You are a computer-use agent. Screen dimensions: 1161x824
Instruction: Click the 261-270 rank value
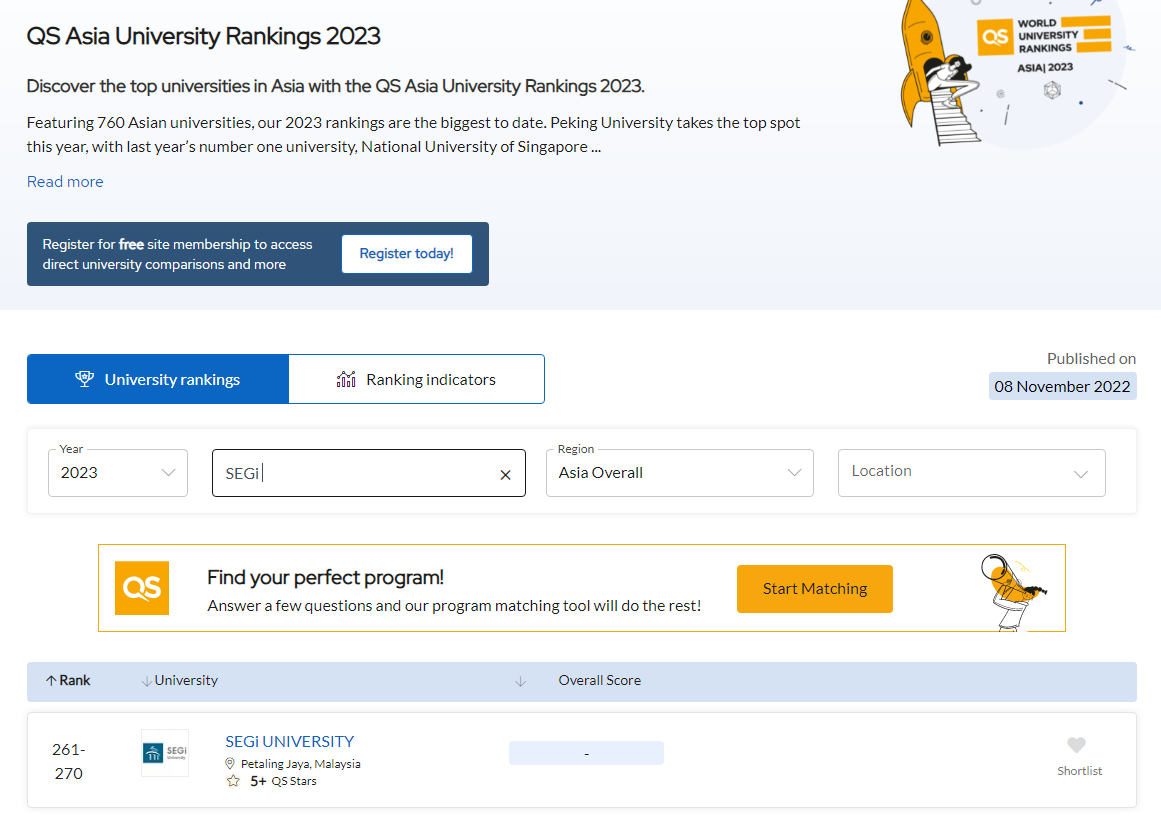69,761
